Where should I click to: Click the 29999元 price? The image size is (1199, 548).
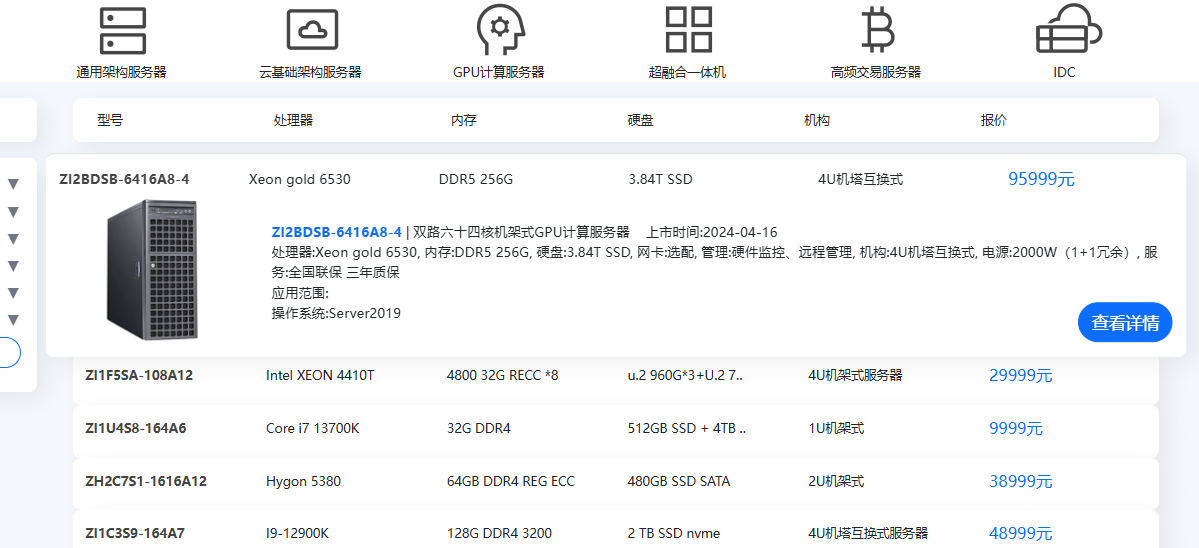tap(1021, 375)
